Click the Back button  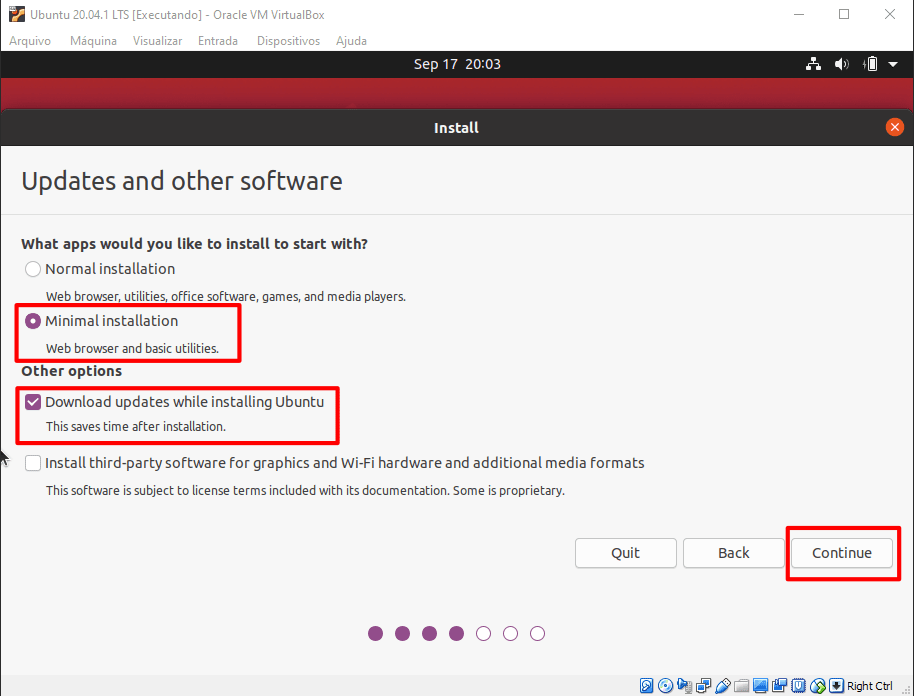click(x=734, y=553)
